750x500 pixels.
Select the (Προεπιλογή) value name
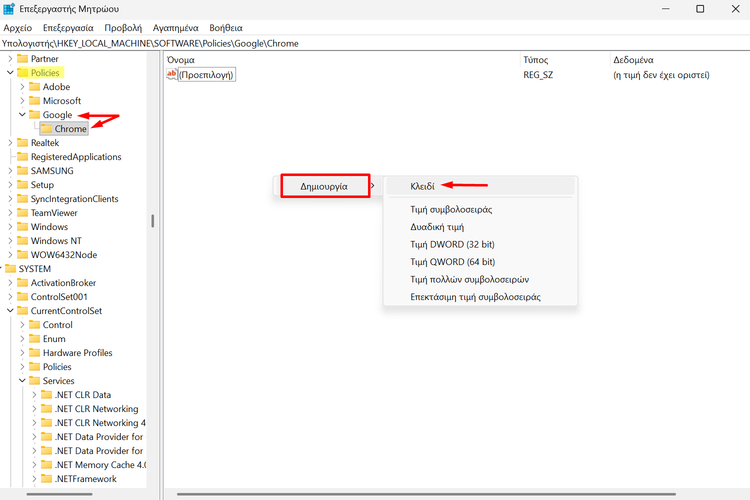coord(207,75)
